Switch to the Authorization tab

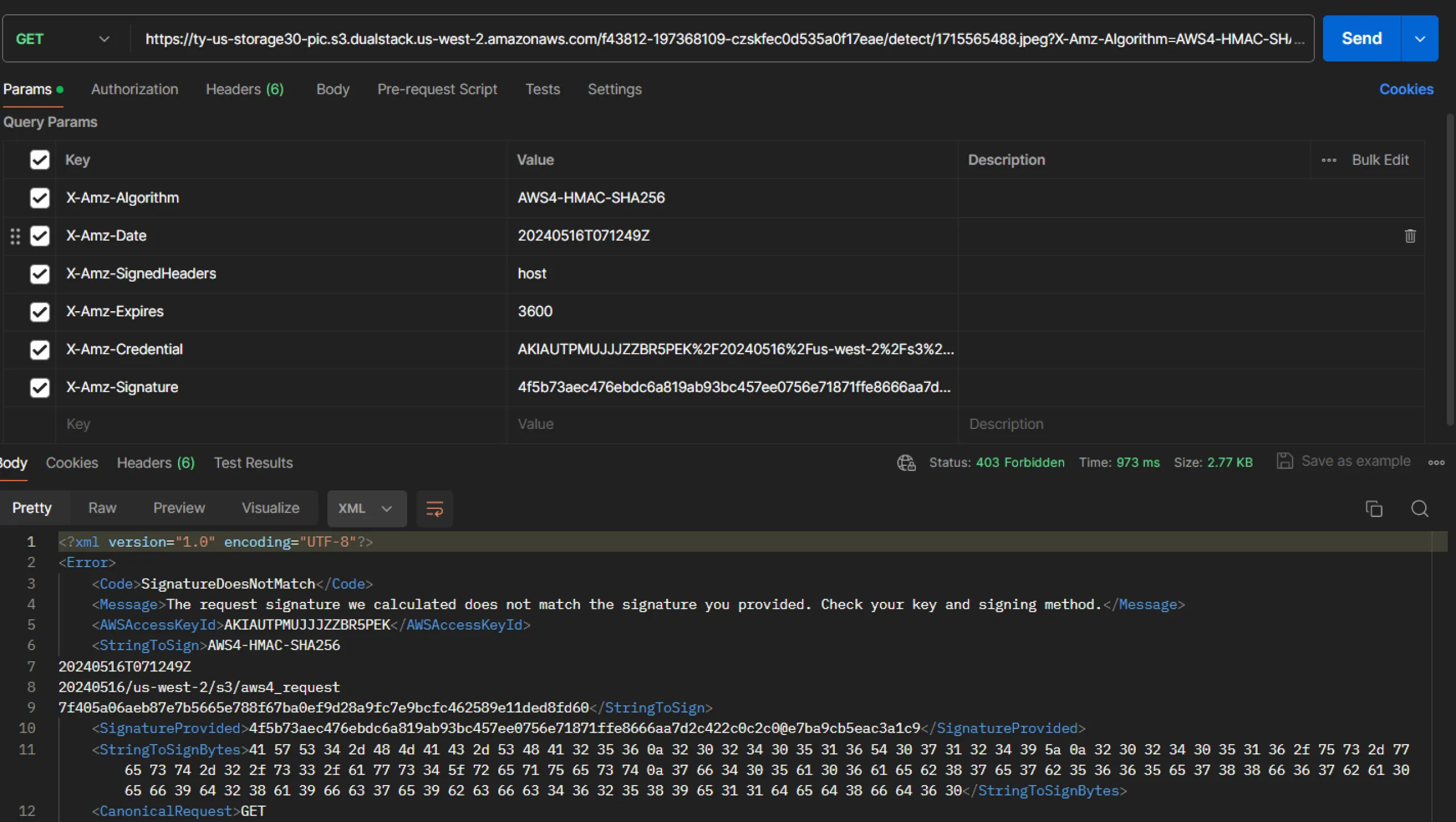(135, 89)
